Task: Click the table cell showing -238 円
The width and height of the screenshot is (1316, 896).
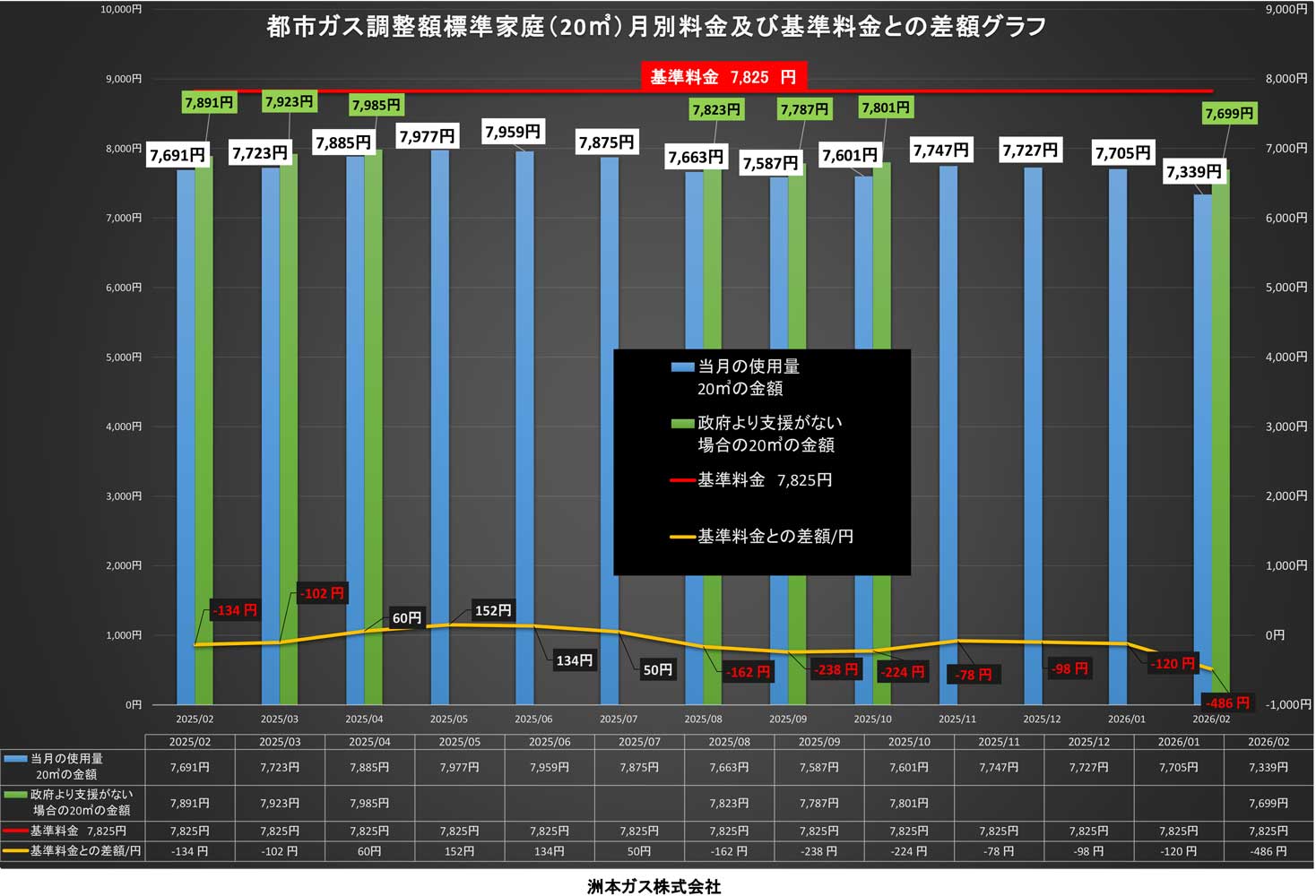Action: [818, 851]
